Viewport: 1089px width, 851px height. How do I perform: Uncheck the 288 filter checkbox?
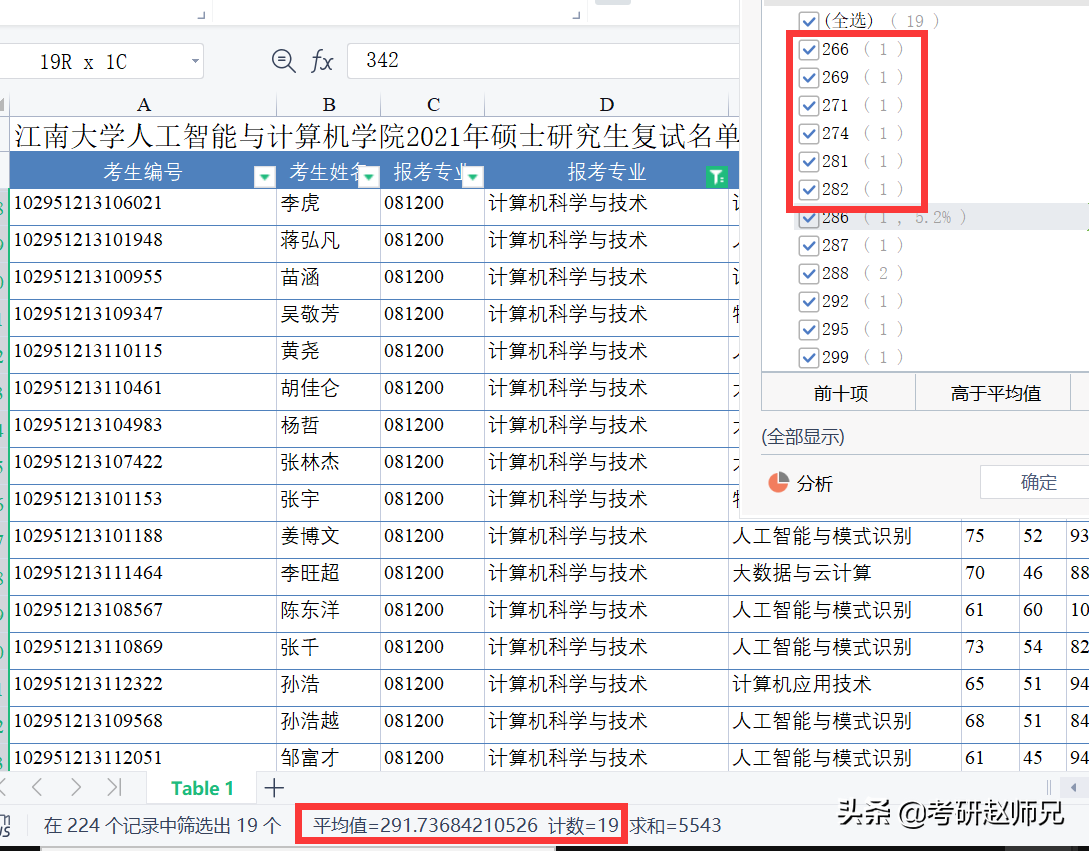pyautogui.click(x=808, y=273)
